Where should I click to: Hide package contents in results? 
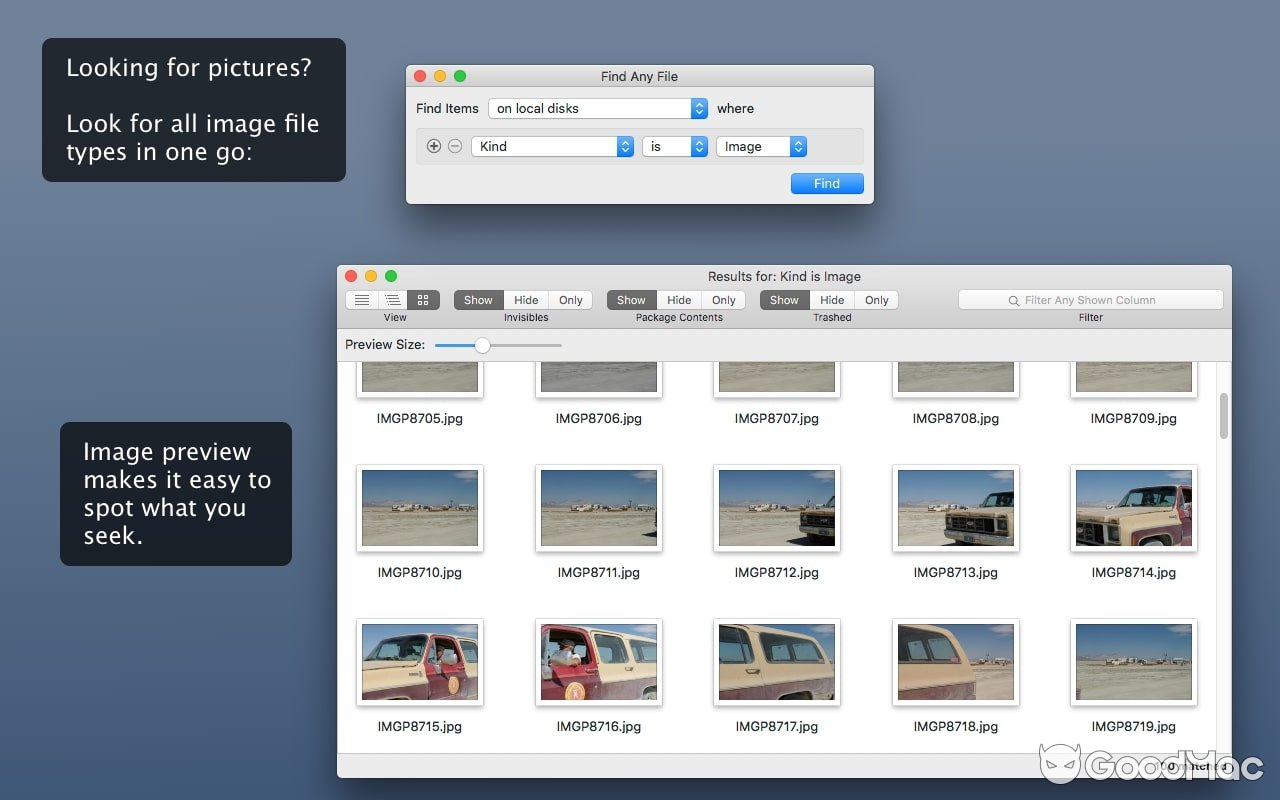tap(679, 299)
